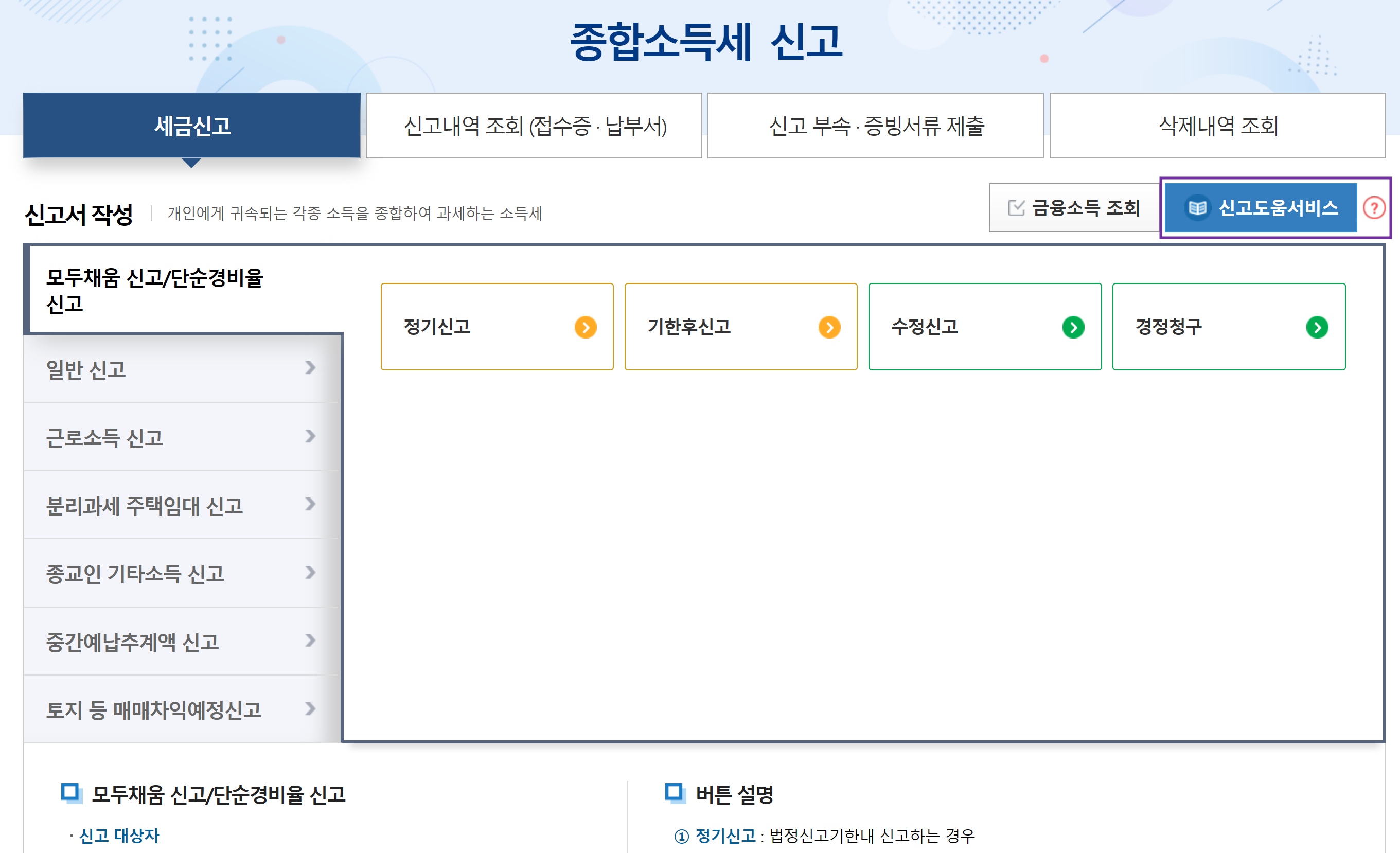Click the 신고 대상자 link
This screenshot has height=853, width=1400.
pyautogui.click(x=119, y=836)
